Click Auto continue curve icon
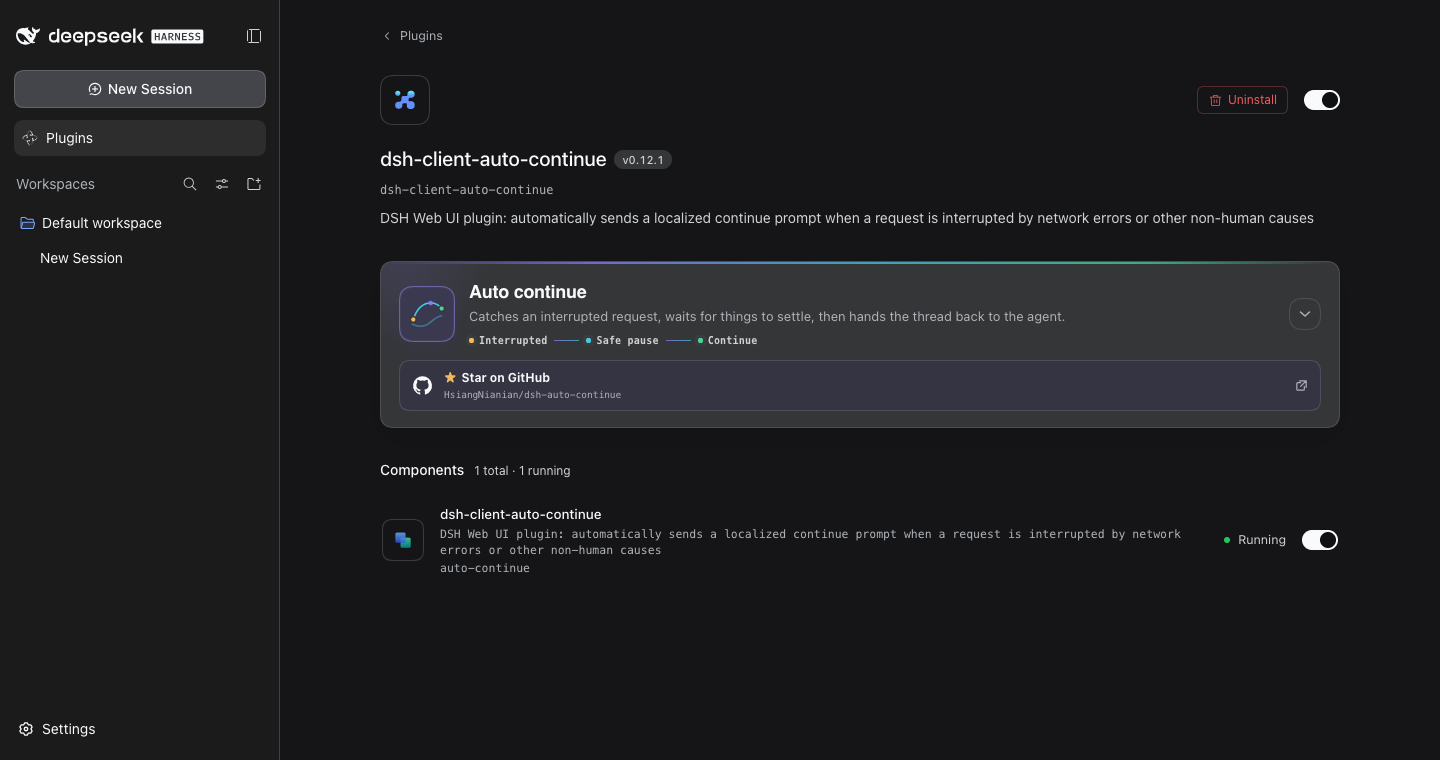Image resolution: width=1440 pixels, height=760 pixels. pyautogui.click(x=427, y=314)
